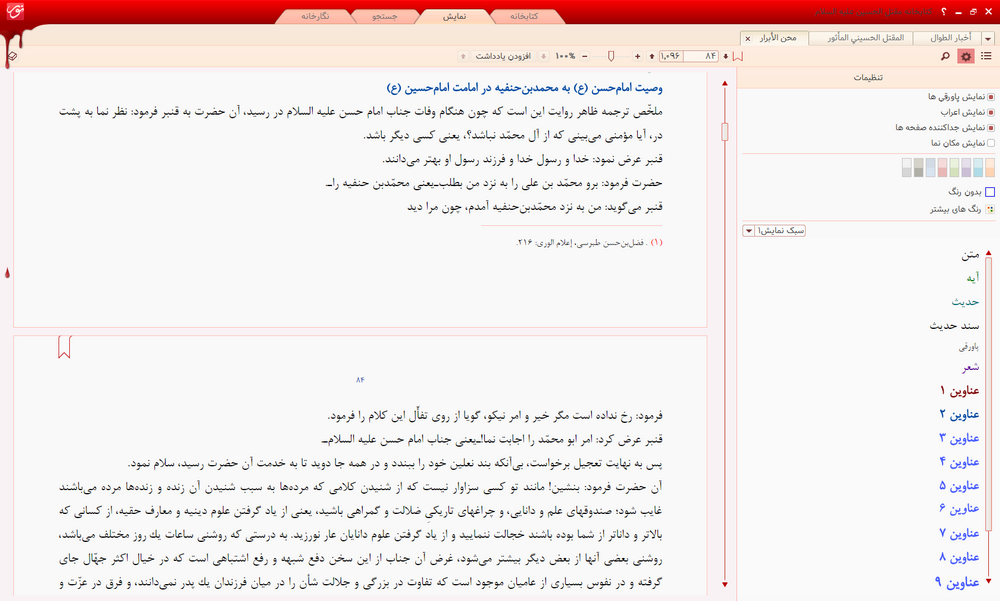This screenshot has width=1000, height=601.
Task: Select آیه style entry
Action: [973, 278]
